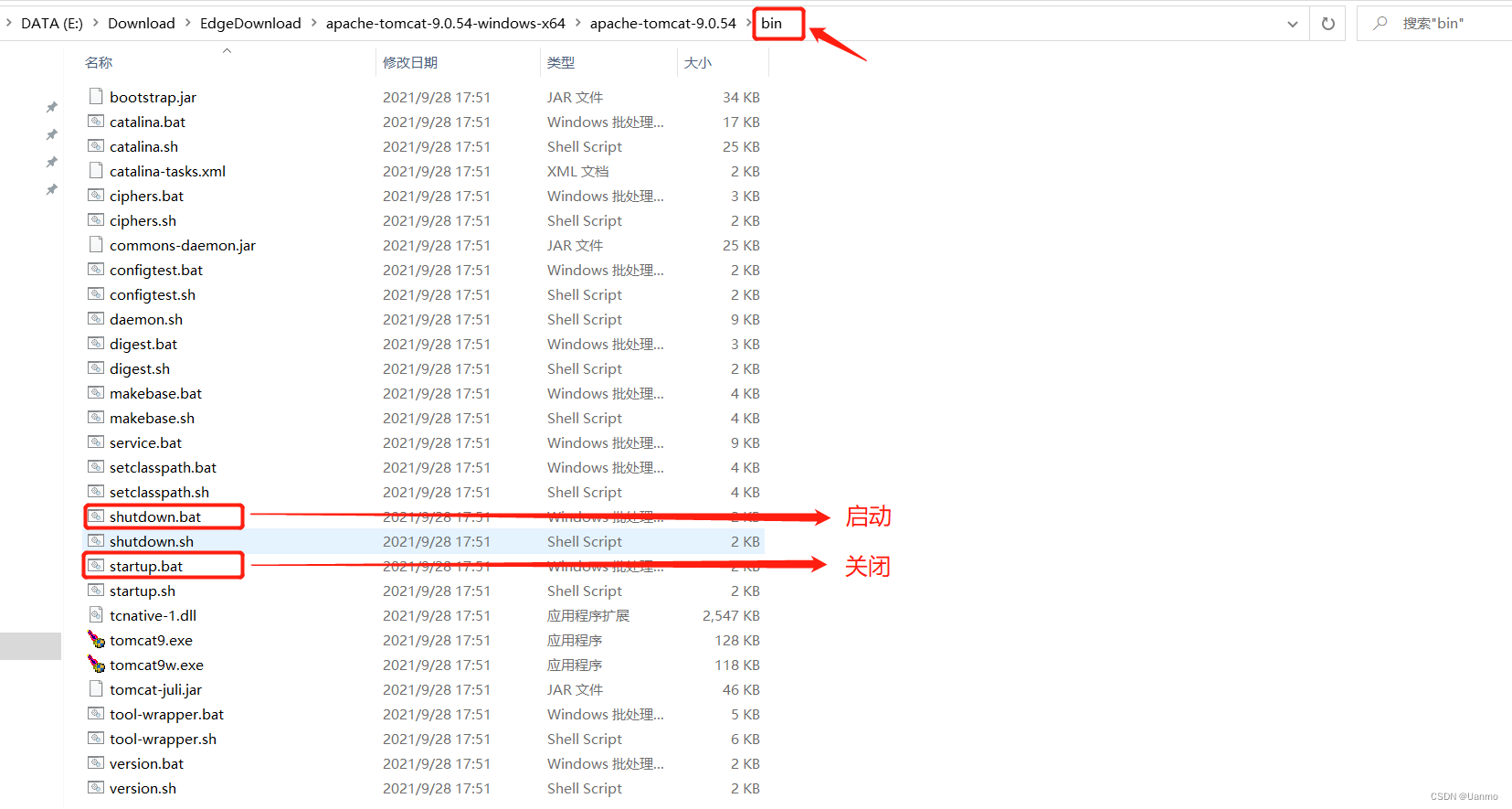Click the refresh button beside address bar
The image size is (1512, 809).
click(1327, 24)
